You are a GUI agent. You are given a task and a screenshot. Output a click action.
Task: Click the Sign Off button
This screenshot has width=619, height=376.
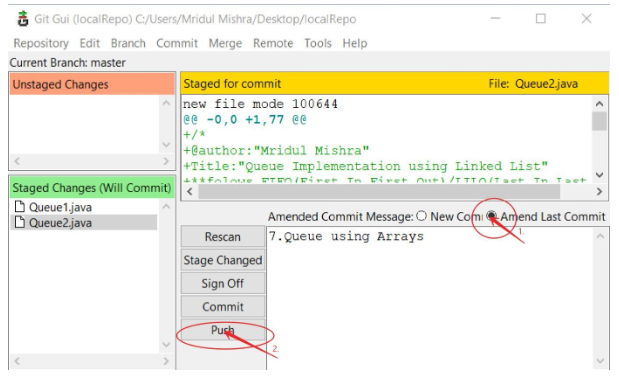223,283
